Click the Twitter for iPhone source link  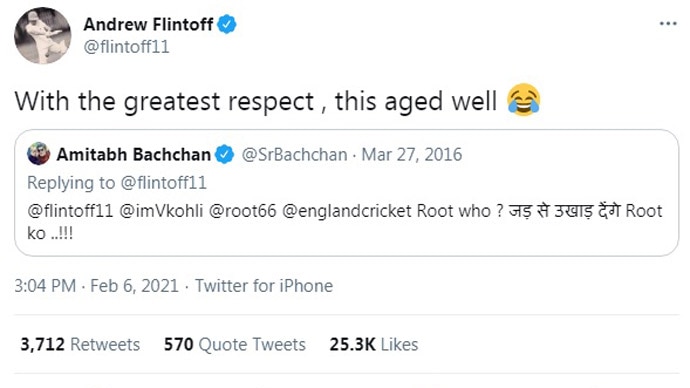pos(264,286)
